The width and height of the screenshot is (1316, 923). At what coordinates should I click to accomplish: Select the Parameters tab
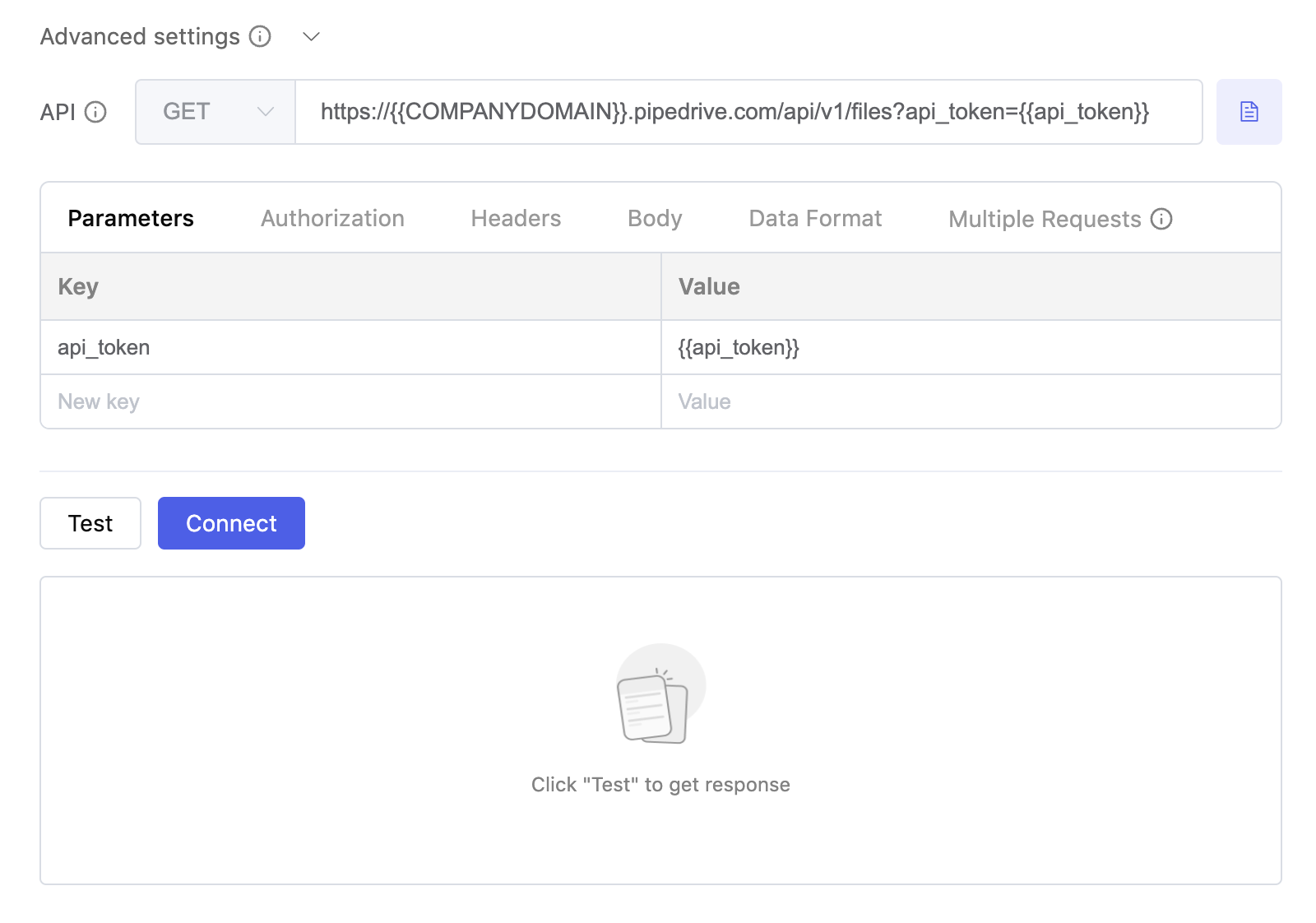click(x=131, y=219)
